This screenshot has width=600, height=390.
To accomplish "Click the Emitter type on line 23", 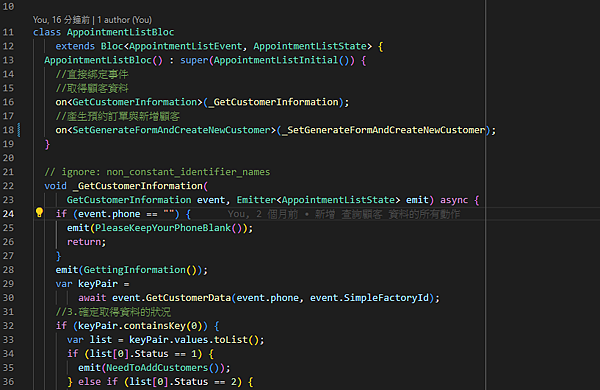I will click(x=256, y=200).
